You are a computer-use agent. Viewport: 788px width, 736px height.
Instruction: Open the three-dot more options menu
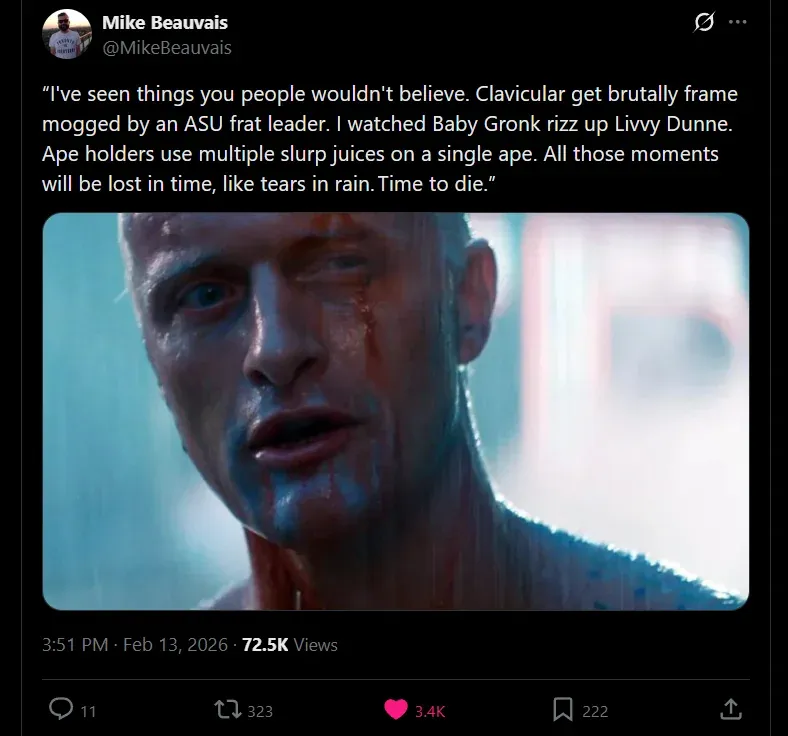point(738,23)
